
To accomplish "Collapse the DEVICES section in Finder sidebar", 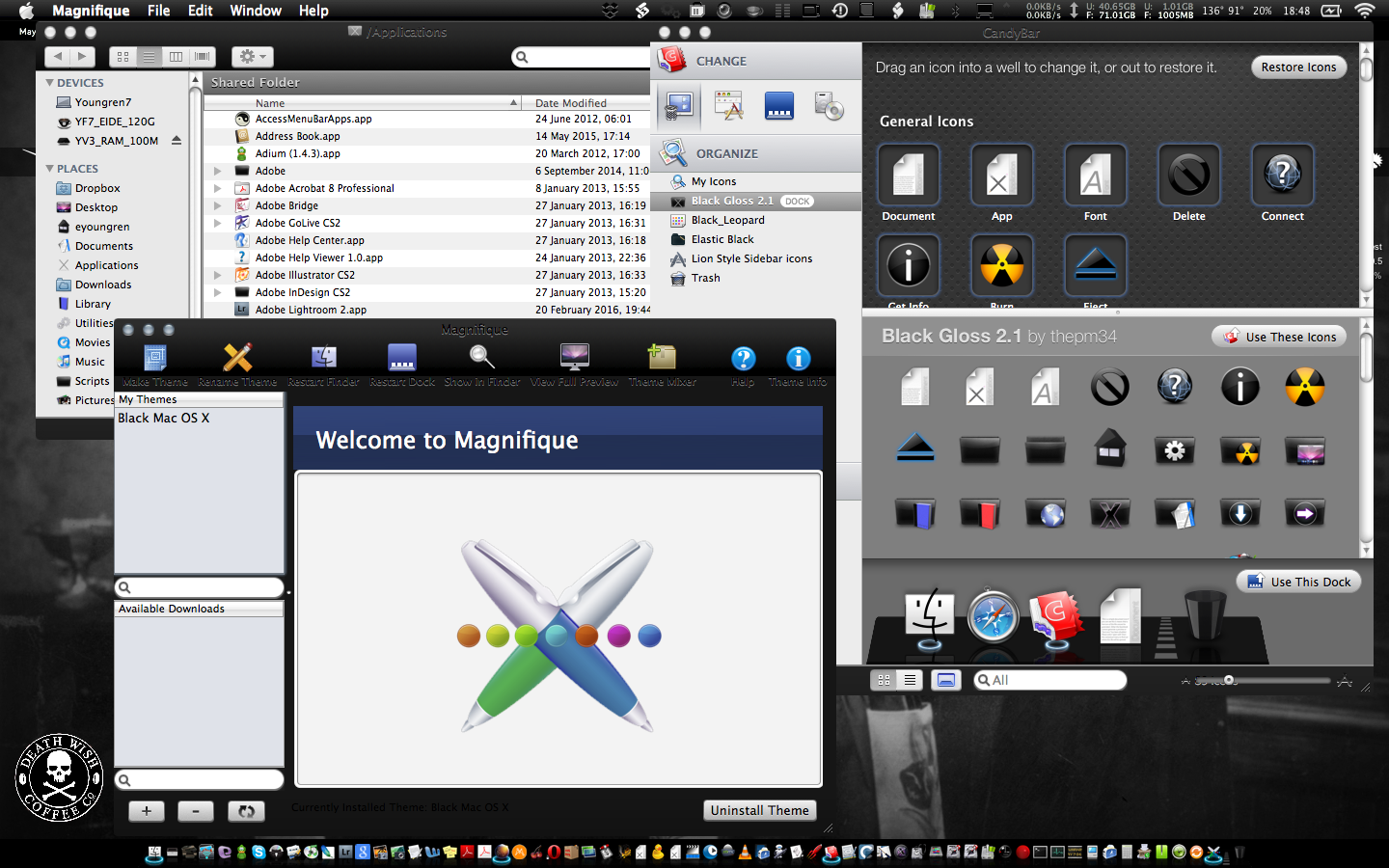I will click(50, 83).
